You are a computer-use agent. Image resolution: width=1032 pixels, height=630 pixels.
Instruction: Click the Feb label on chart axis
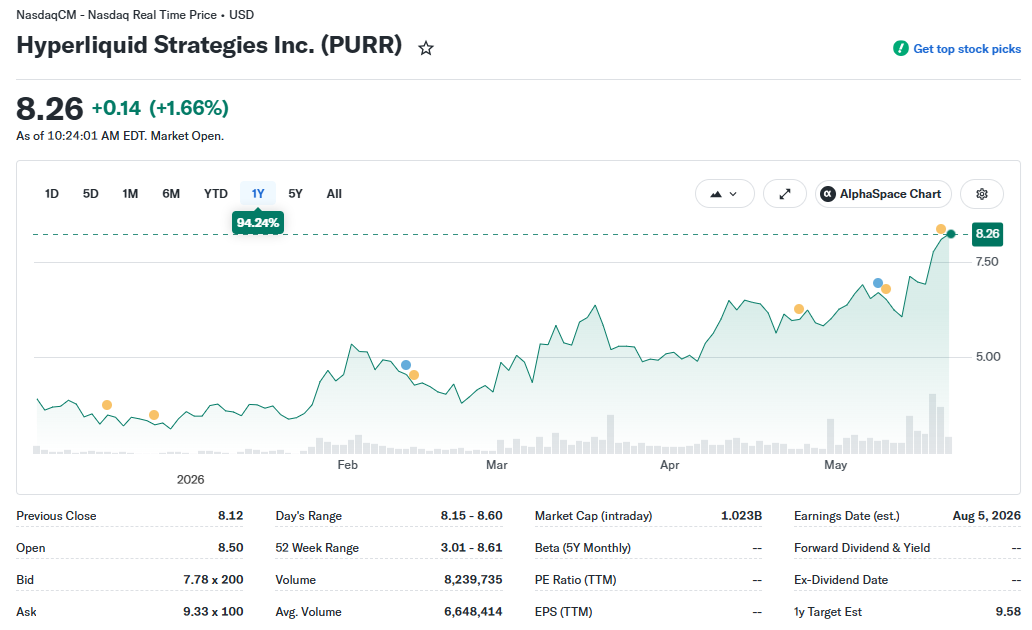tap(348, 465)
